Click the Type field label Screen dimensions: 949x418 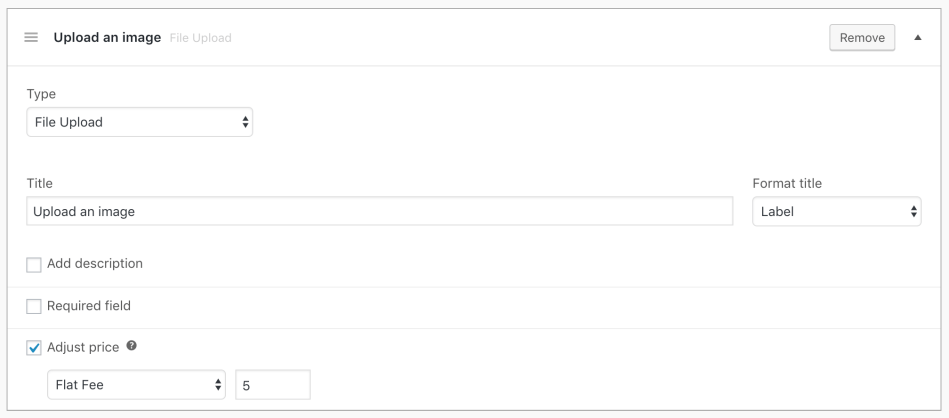pos(40,93)
